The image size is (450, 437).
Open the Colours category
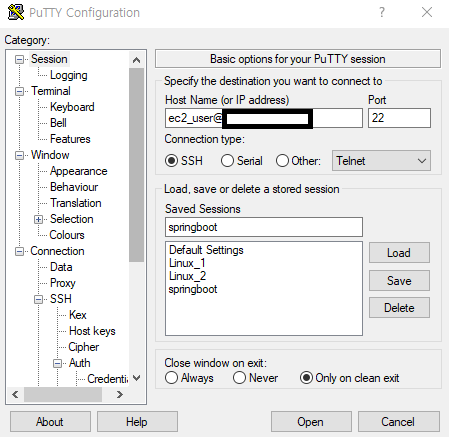click(x=67, y=235)
